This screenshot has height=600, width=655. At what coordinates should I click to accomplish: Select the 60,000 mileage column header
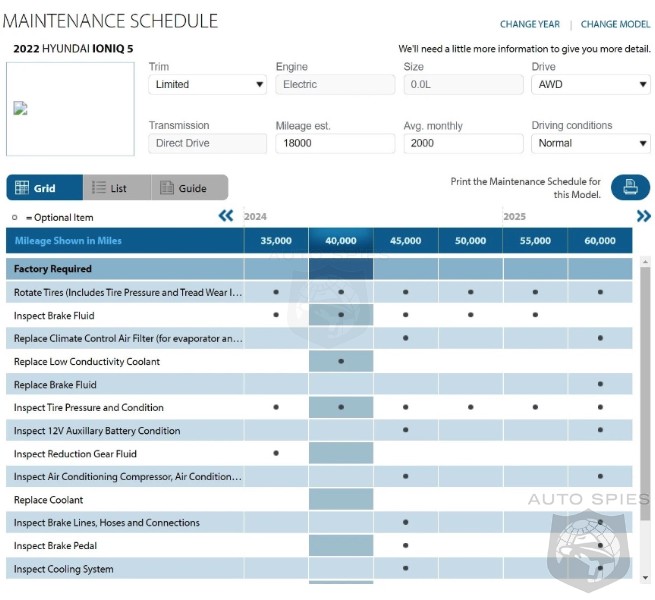pos(600,241)
